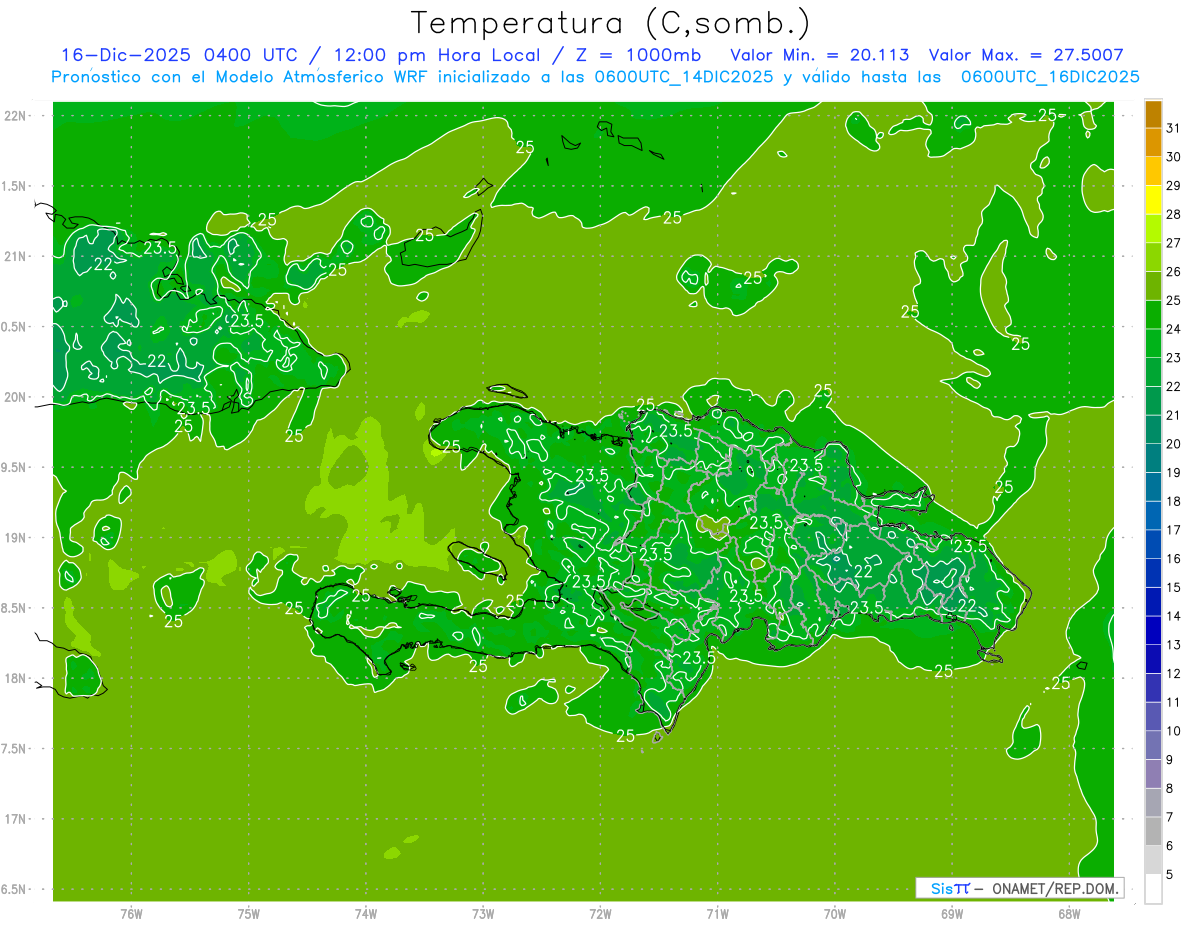This screenshot has width=1200, height=927.
Task: Click the color bar label 20
Action: click(1174, 443)
